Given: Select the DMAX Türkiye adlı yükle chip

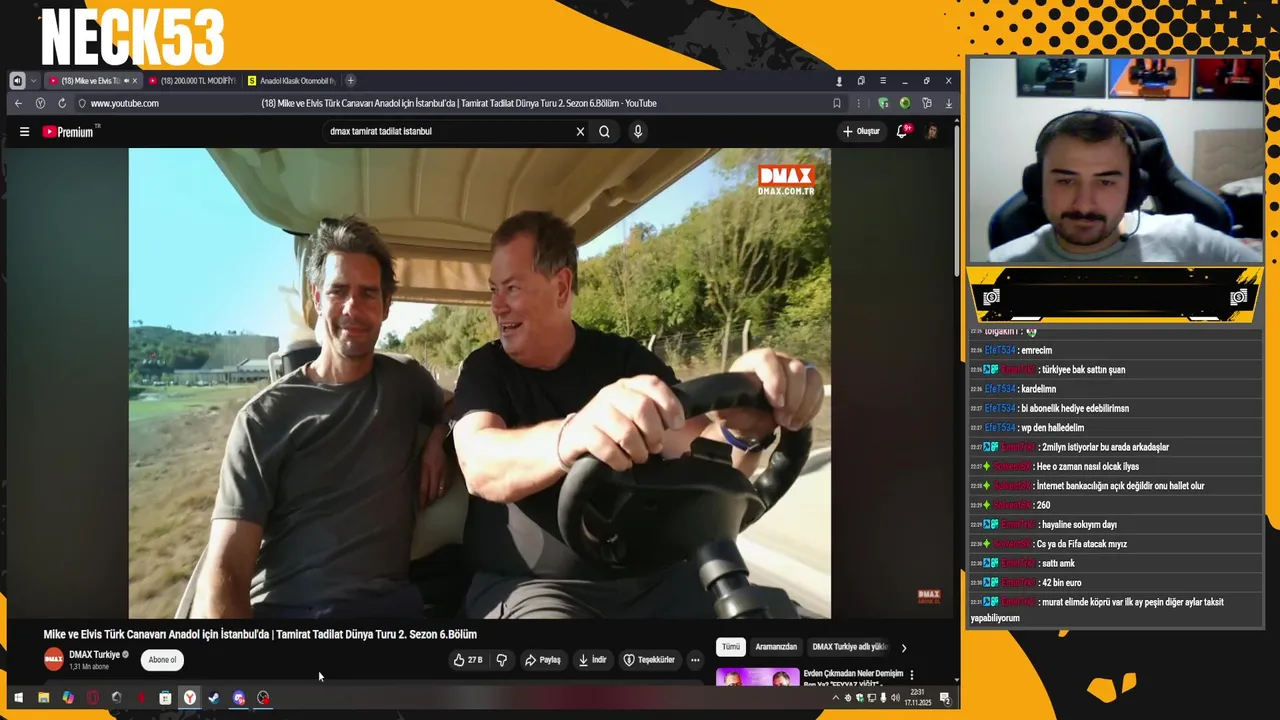Looking at the screenshot, I should 850,647.
